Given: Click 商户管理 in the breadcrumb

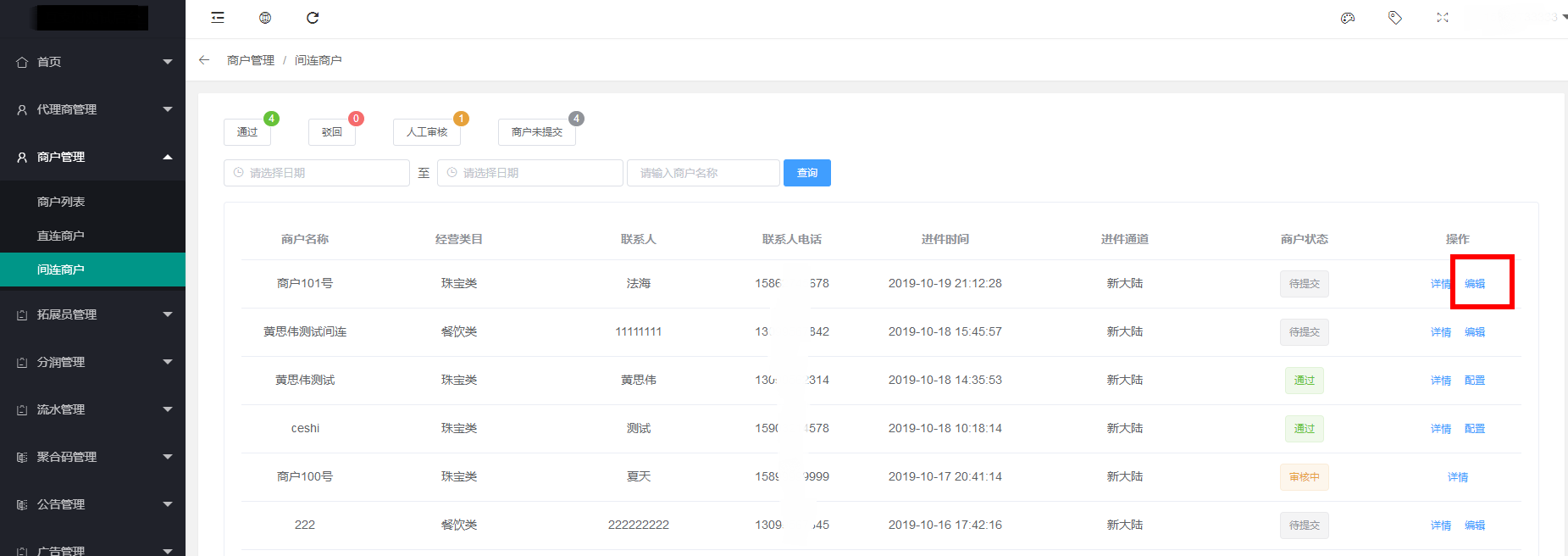Looking at the screenshot, I should pyautogui.click(x=251, y=60).
